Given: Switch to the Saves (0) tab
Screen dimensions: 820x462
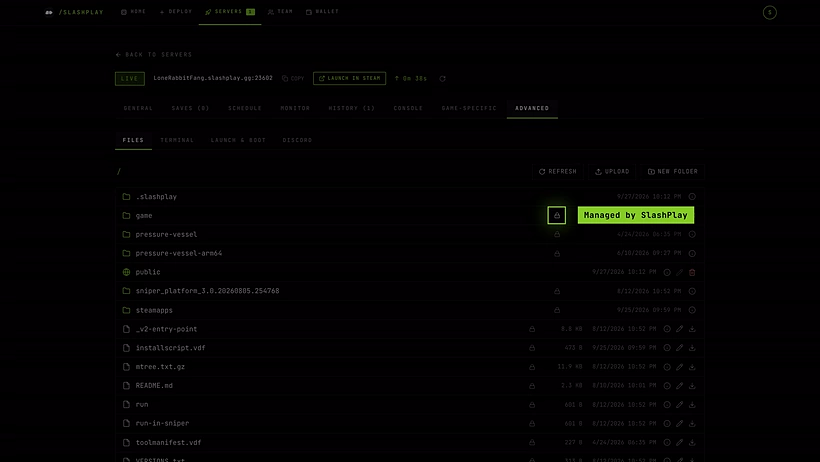Looking at the screenshot, I should [x=190, y=108].
